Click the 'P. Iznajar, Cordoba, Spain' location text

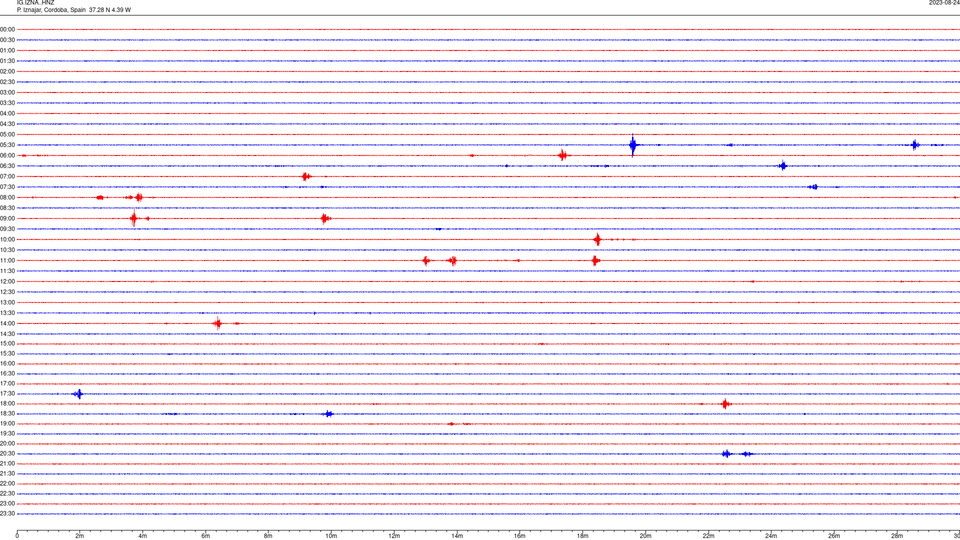51,10
